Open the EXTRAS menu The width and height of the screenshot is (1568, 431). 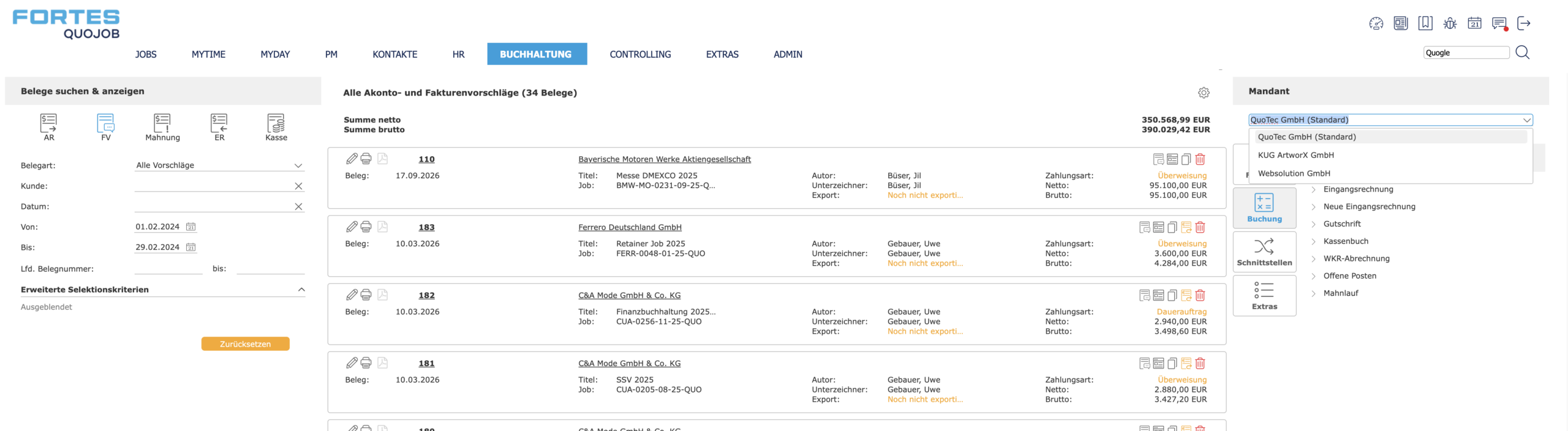point(722,54)
